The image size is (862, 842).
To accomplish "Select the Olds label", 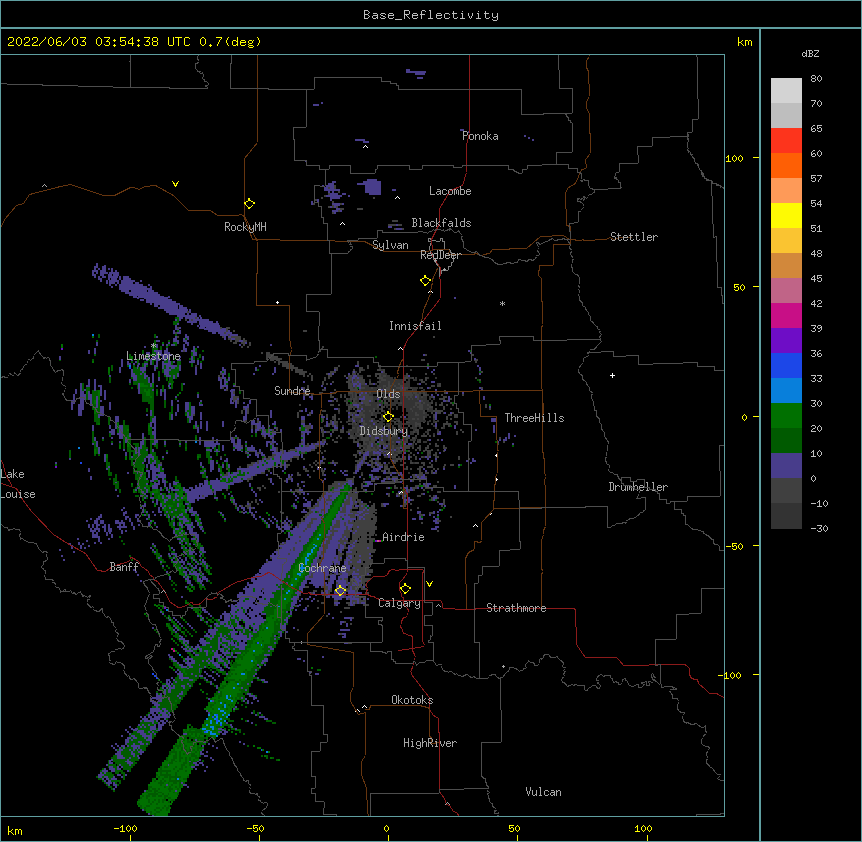I will [x=388, y=394].
